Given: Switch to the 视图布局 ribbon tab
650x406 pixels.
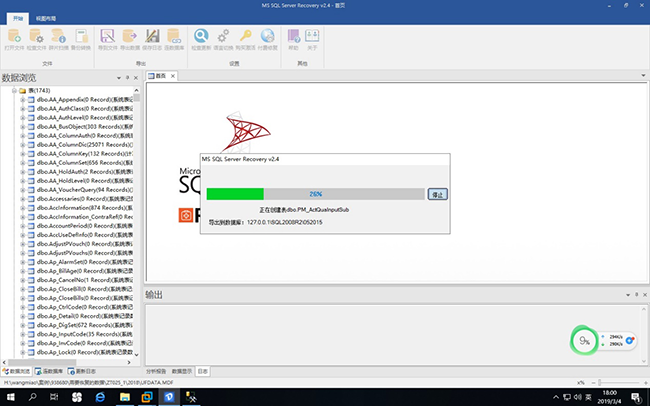Looking at the screenshot, I should 46,18.
